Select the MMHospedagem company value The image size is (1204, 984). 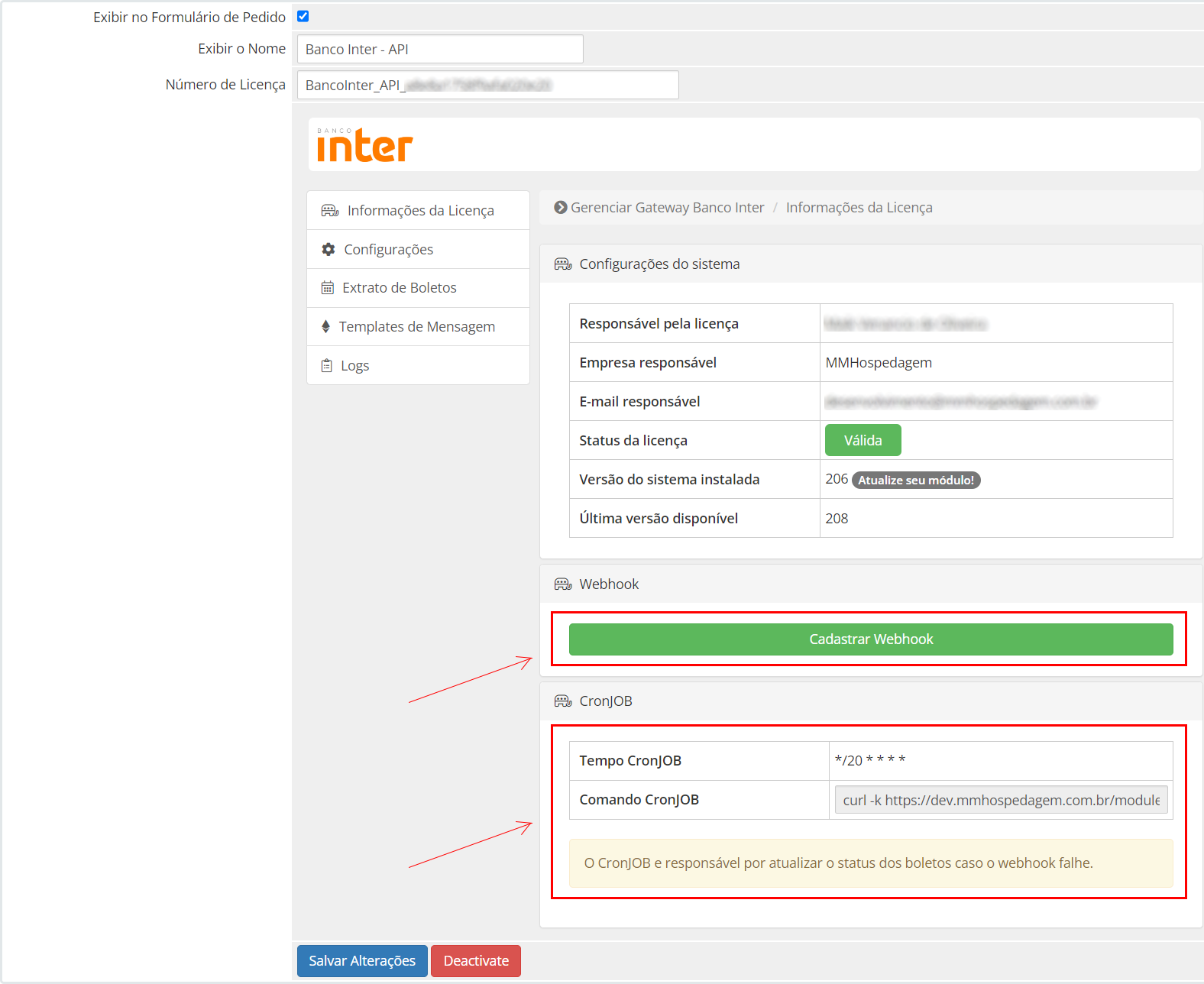pos(879,362)
